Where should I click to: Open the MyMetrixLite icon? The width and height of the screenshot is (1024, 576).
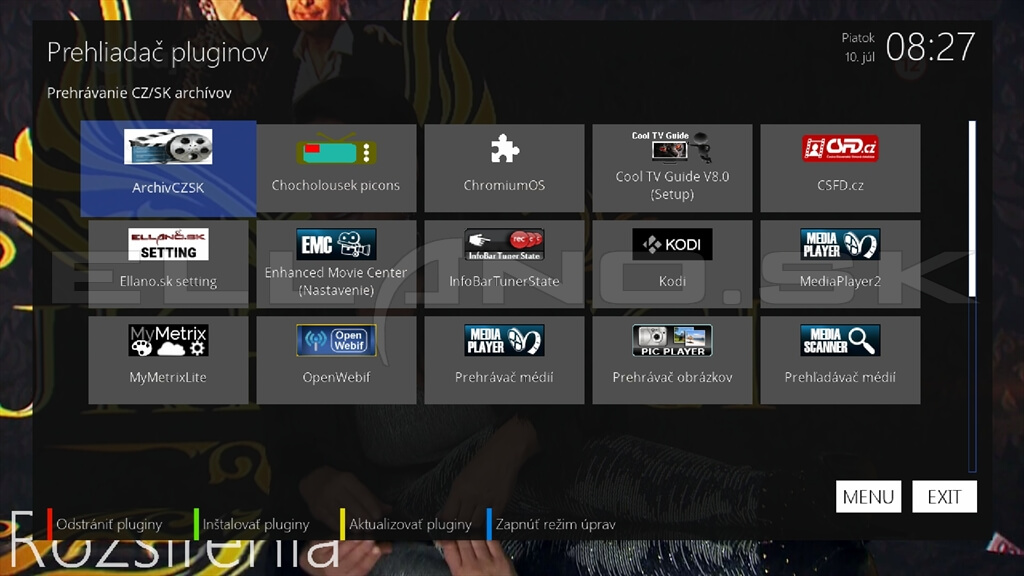point(168,340)
